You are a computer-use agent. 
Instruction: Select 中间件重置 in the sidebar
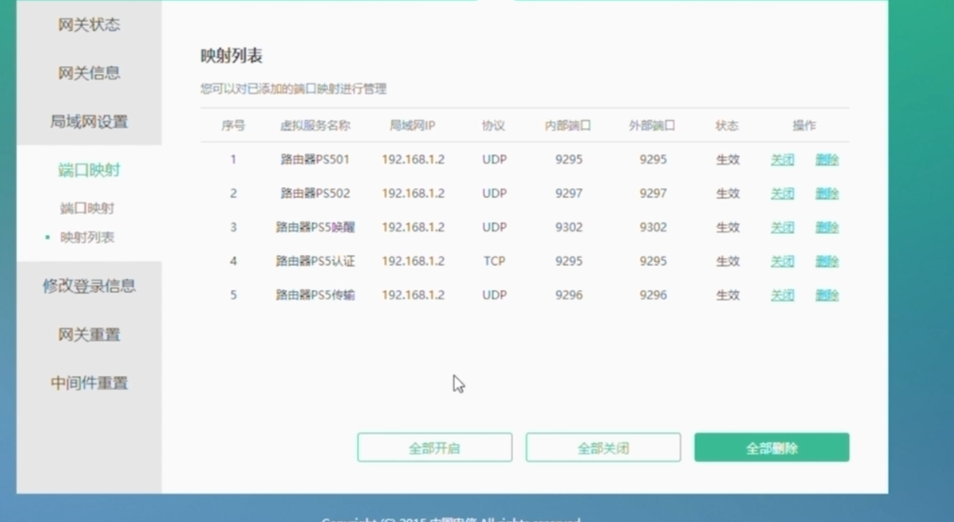(x=89, y=383)
